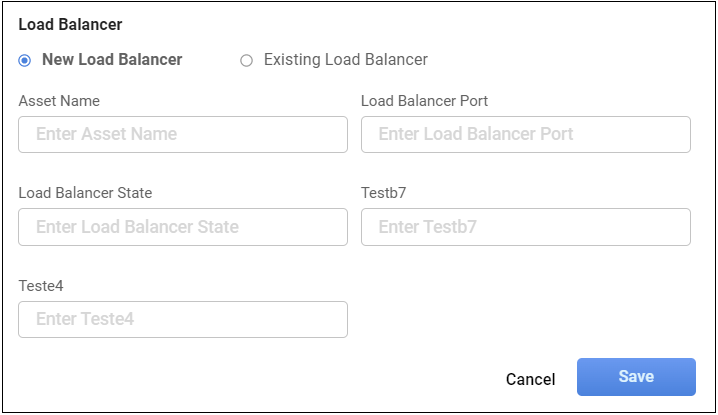
Task: Click the 'Enter Asset Name' placeholder text
Action: coord(106,134)
